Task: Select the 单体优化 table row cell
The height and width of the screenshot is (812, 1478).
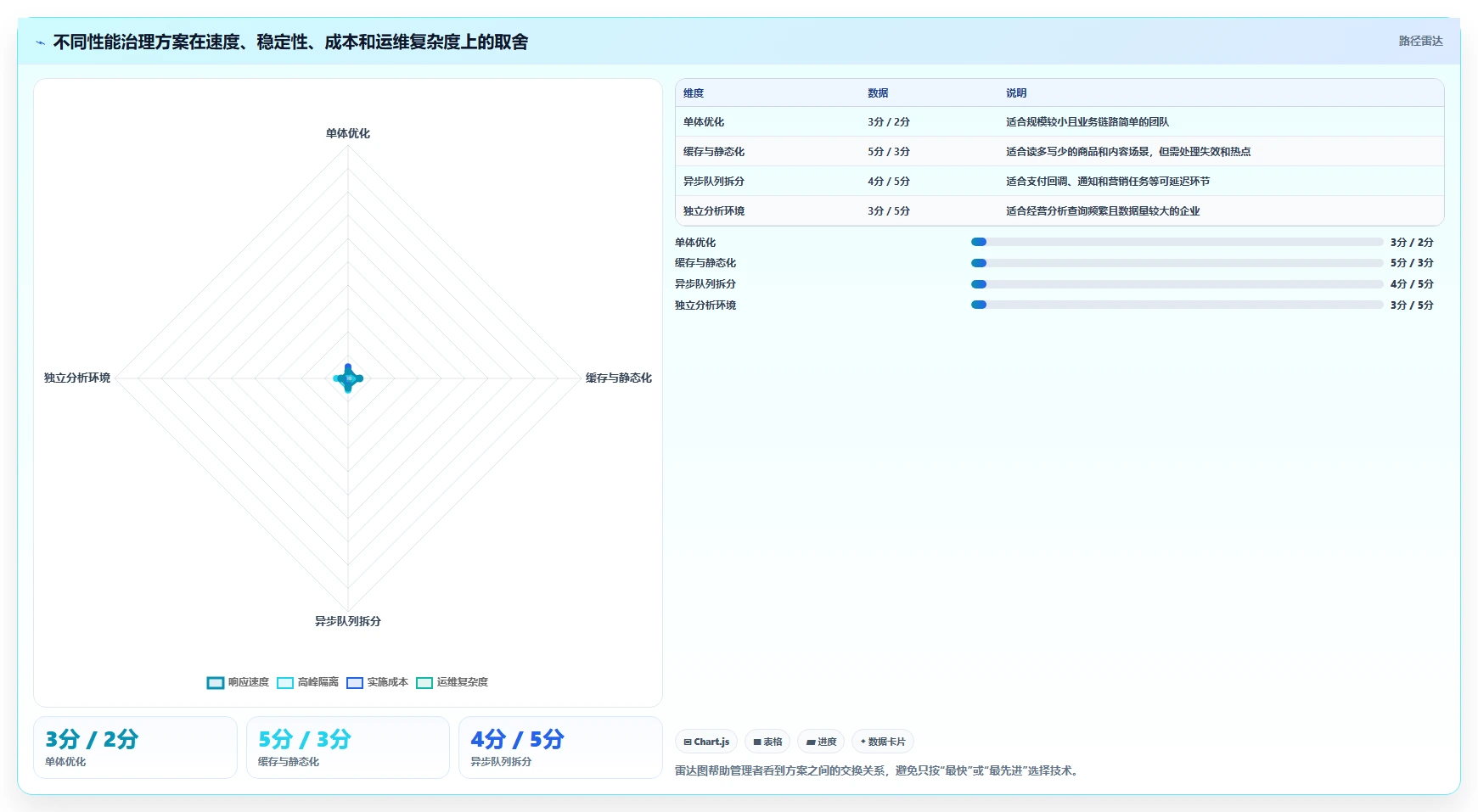Action: pyautogui.click(x=704, y=122)
